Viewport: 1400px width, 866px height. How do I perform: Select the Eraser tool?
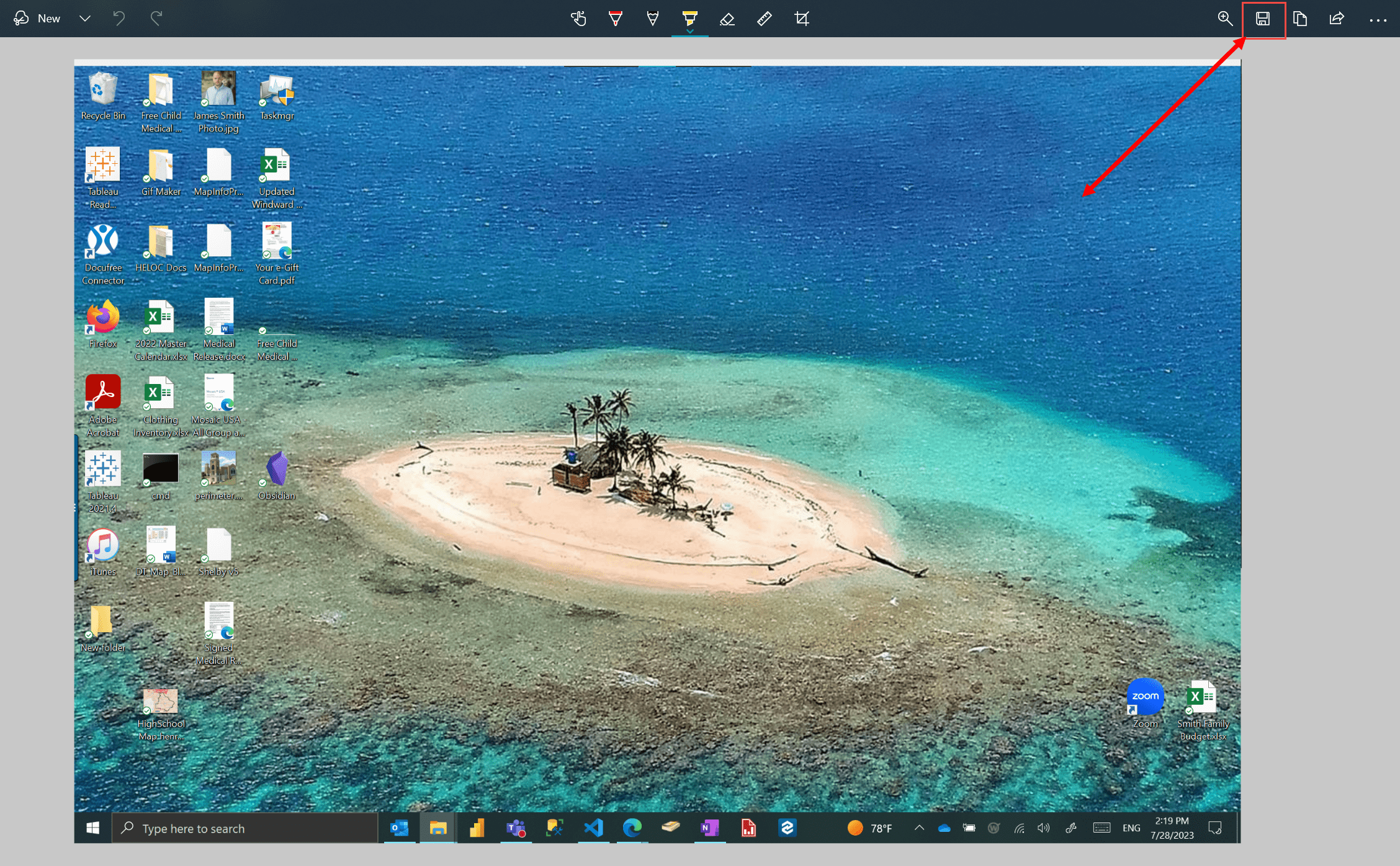(x=727, y=19)
